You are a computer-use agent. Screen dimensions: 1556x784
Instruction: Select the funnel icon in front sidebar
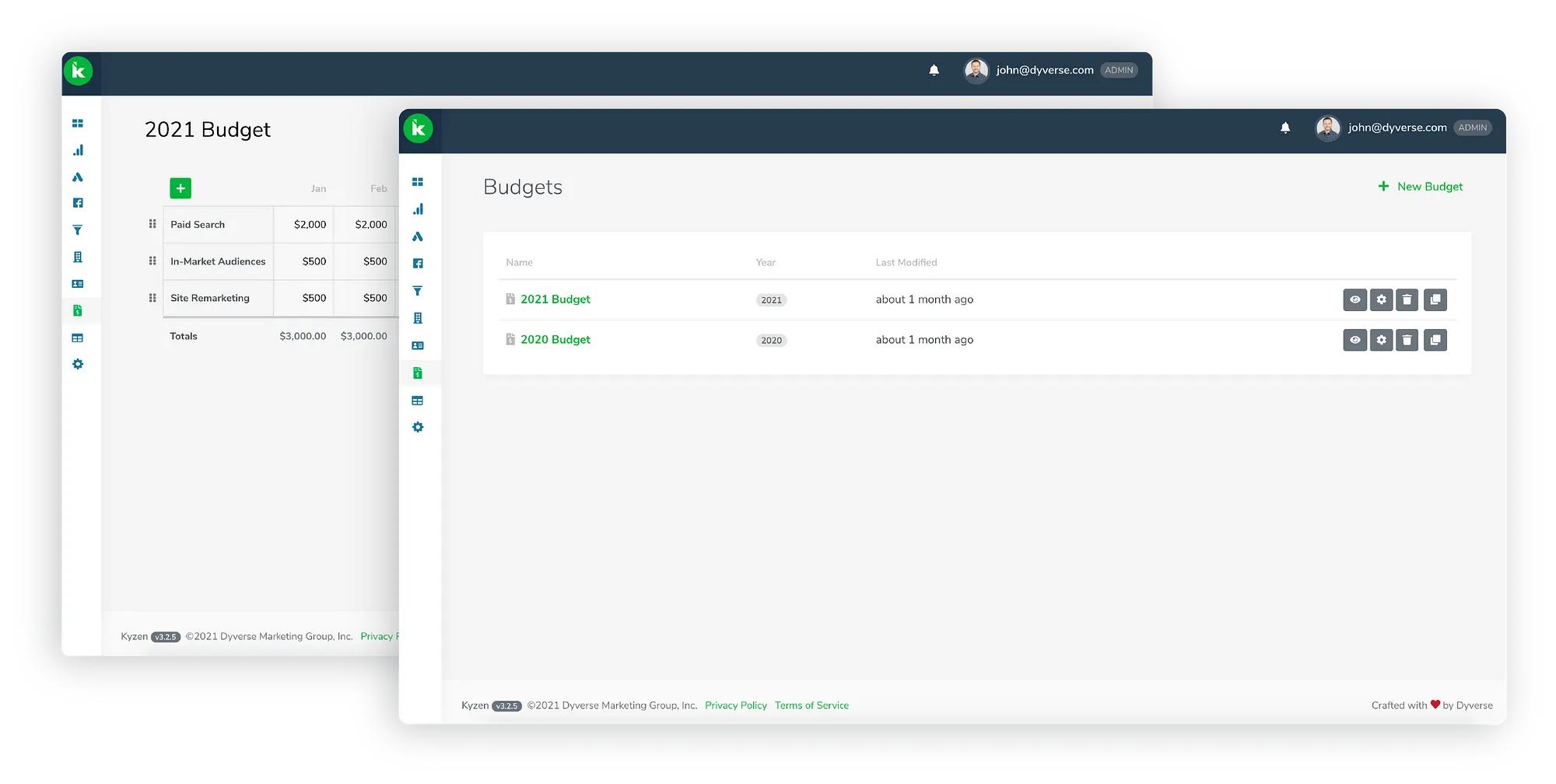[418, 291]
